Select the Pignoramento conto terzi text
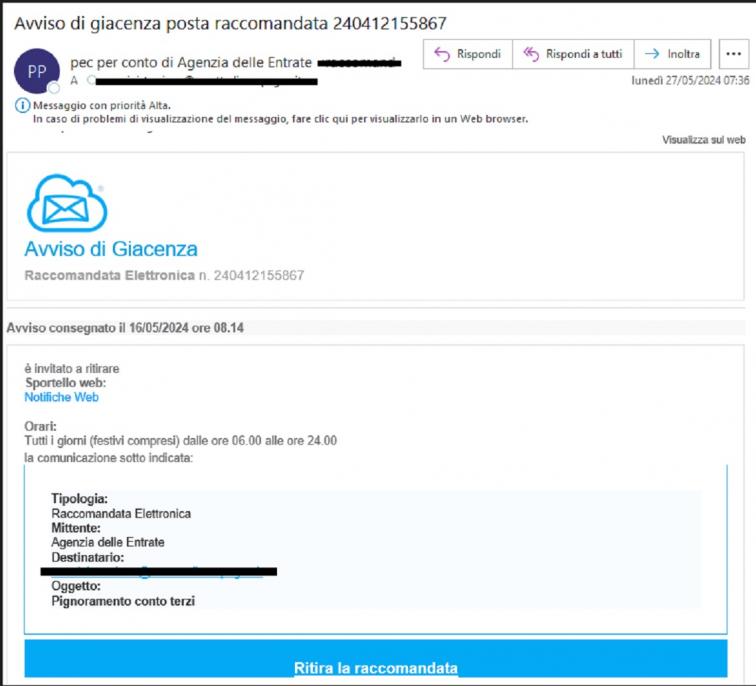Screen dimensions: 756x686 pos(123,601)
